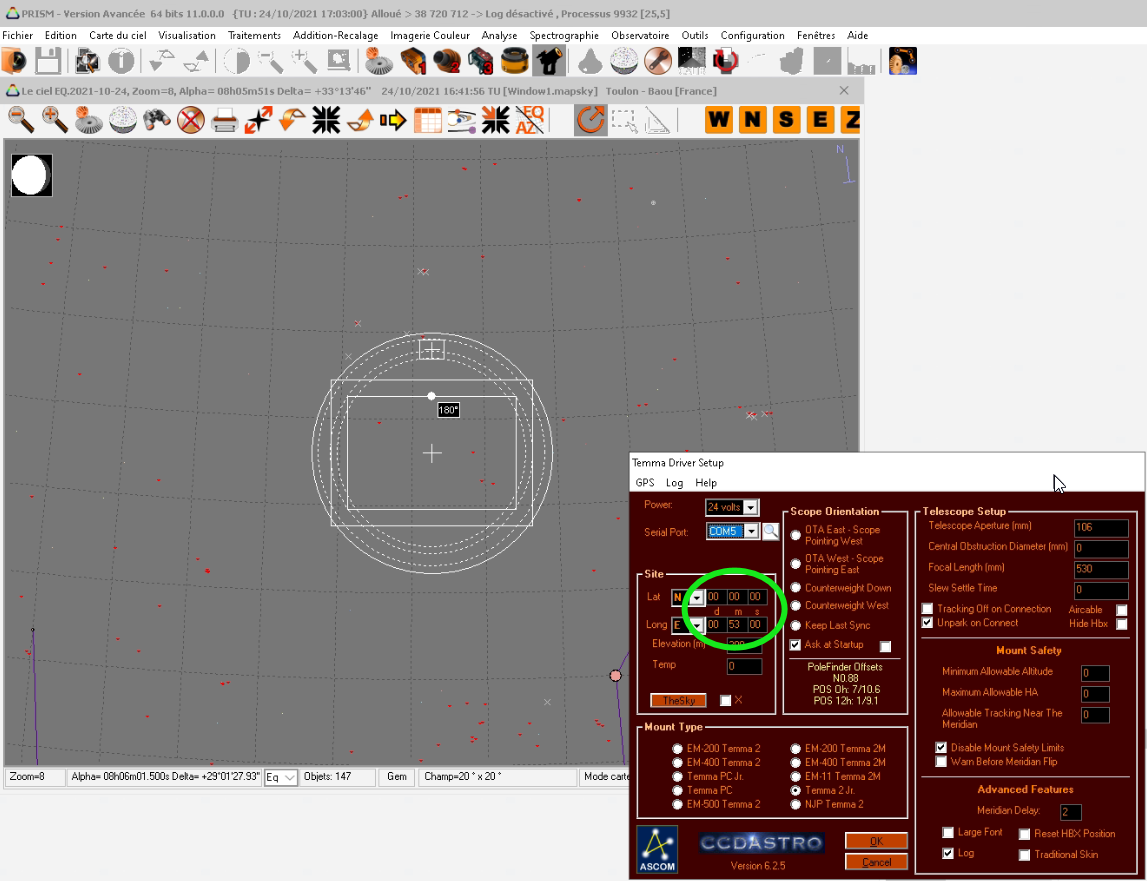The height and width of the screenshot is (881, 1147).
Task: Enable Tracking Off on Connection checkbox
Action: click(927, 609)
